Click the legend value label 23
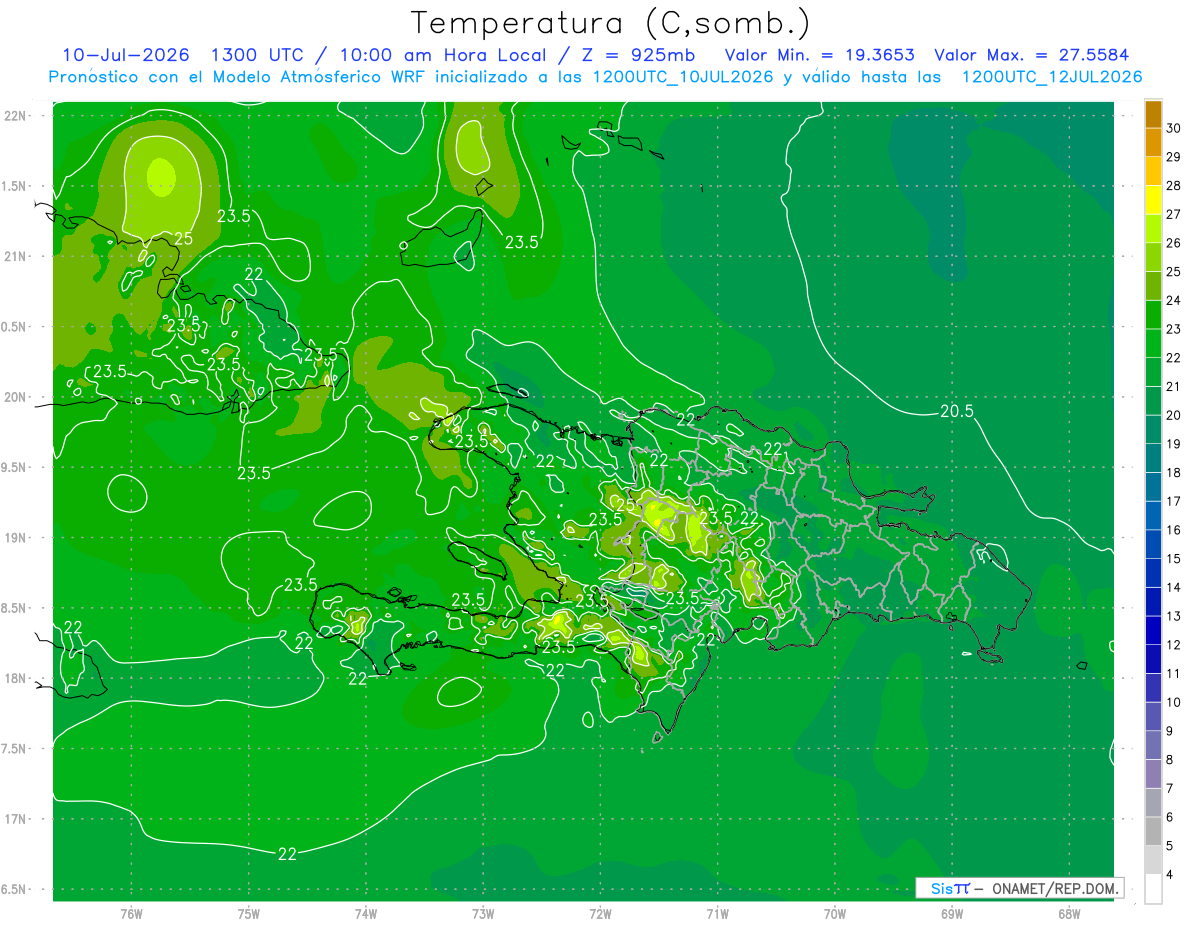The image size is (1200, 927). tap(1174, 329)
